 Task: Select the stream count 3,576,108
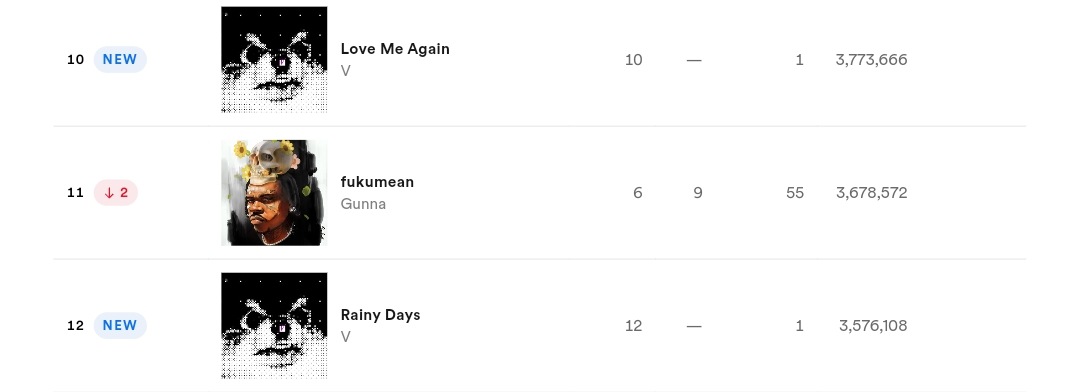pyautogui.click(x=873, y=326)
